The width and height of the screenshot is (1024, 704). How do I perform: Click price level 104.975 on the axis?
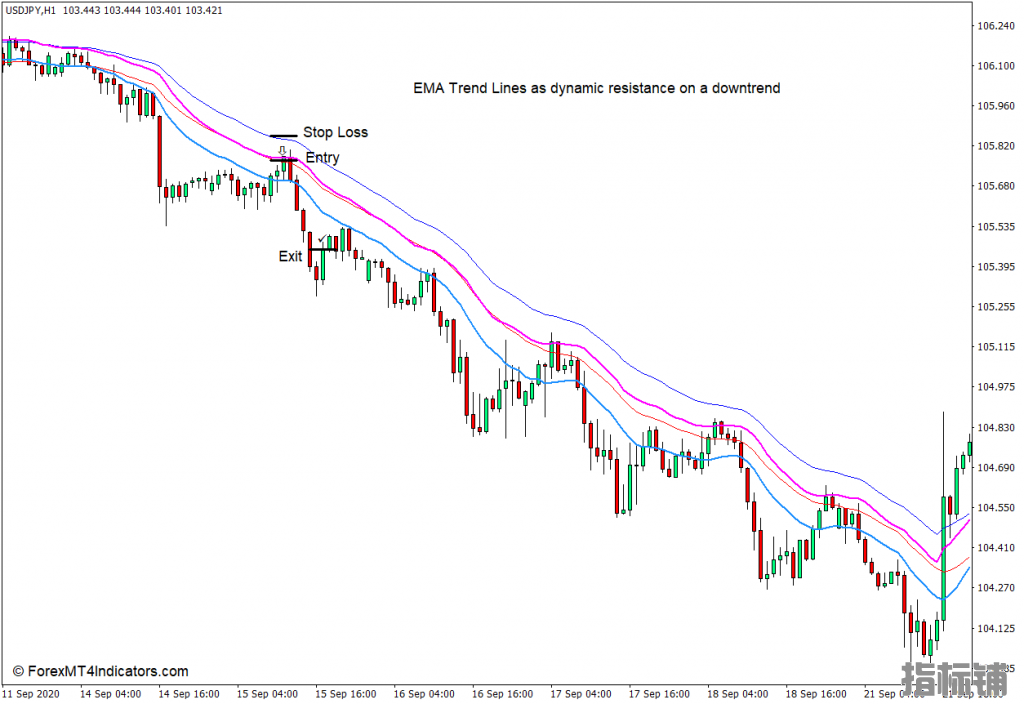996,387
